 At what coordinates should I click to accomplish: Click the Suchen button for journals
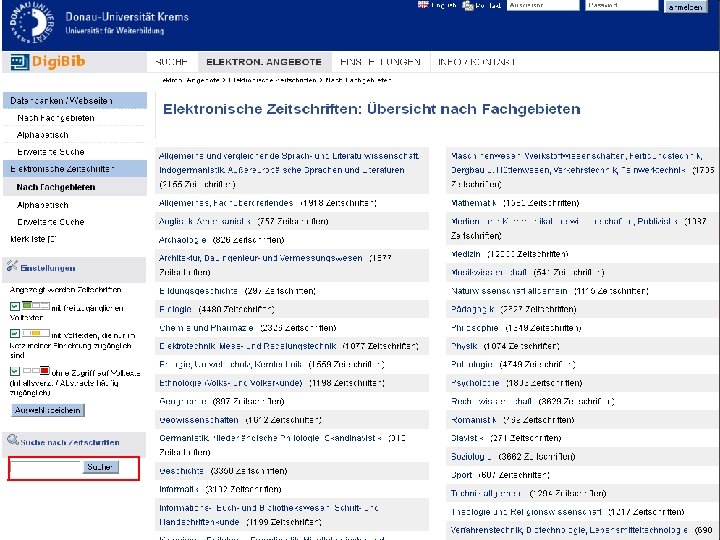100,467
